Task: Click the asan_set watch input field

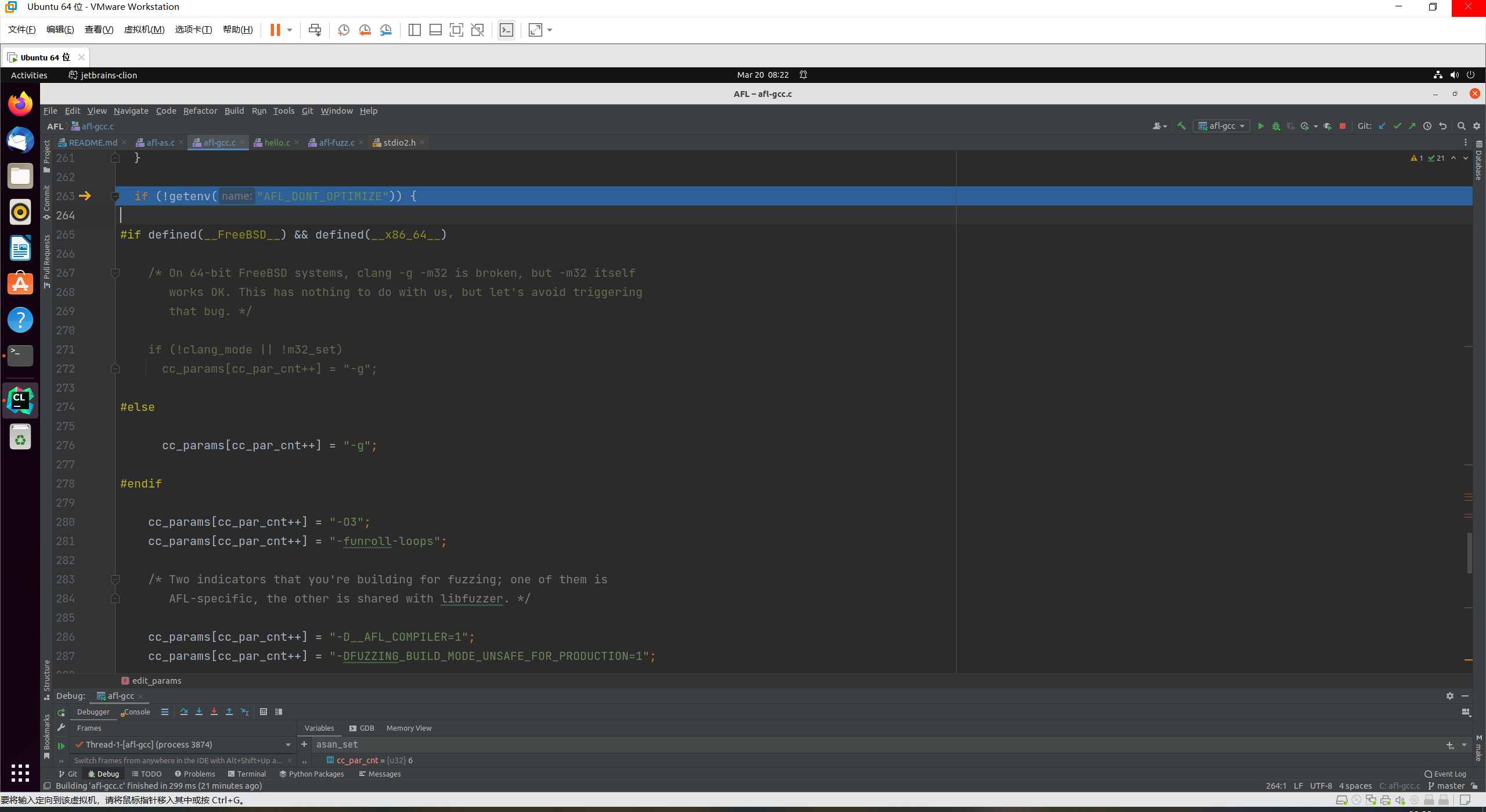Action: (x=877, y=744)
